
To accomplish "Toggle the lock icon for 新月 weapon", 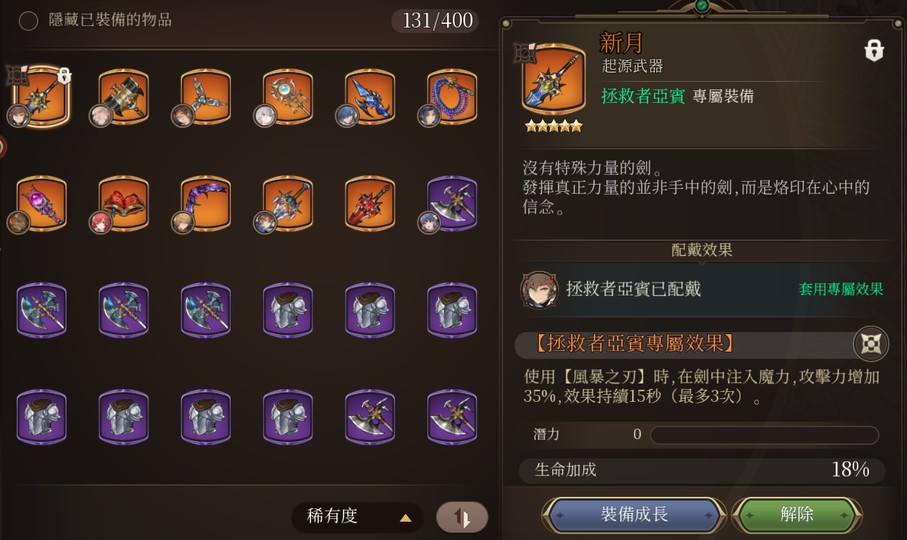I will (x=873, y=51).
